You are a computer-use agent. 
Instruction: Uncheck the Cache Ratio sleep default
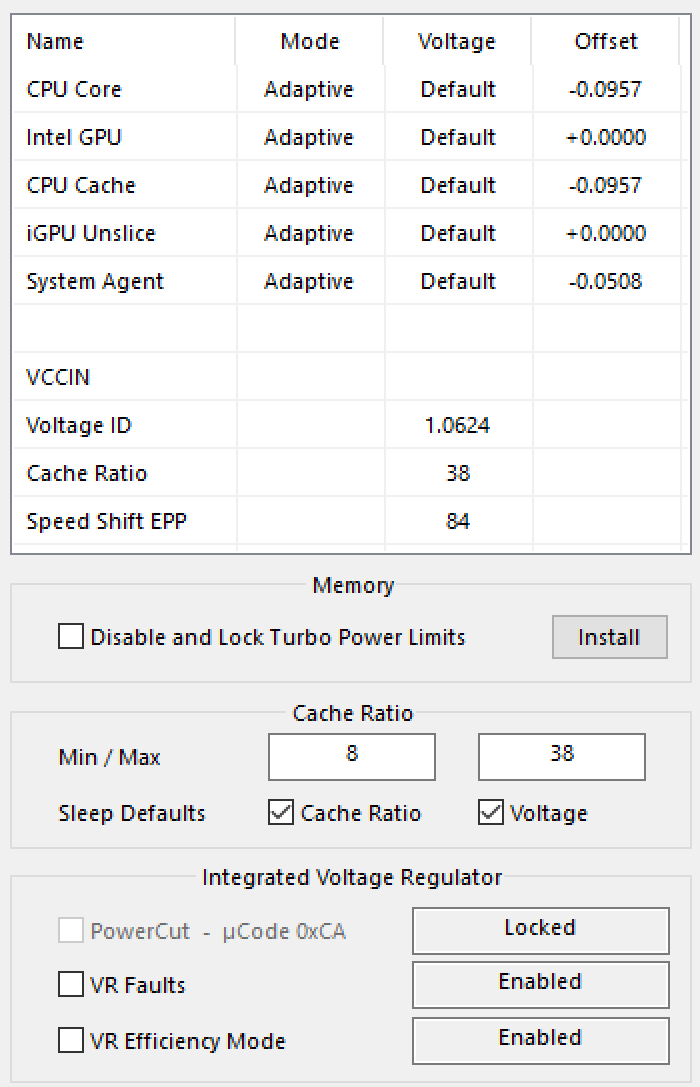tap(281, 813)
